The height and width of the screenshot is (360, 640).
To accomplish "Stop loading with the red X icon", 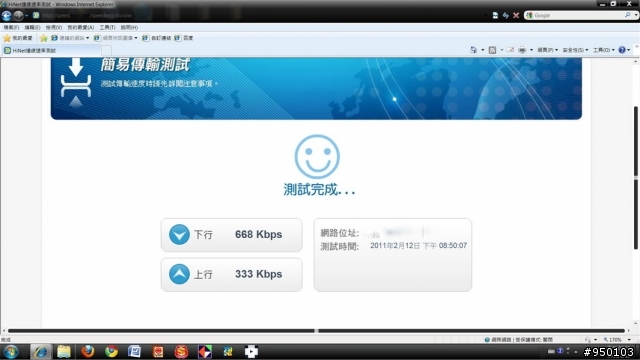I will (x=516, y=16).
